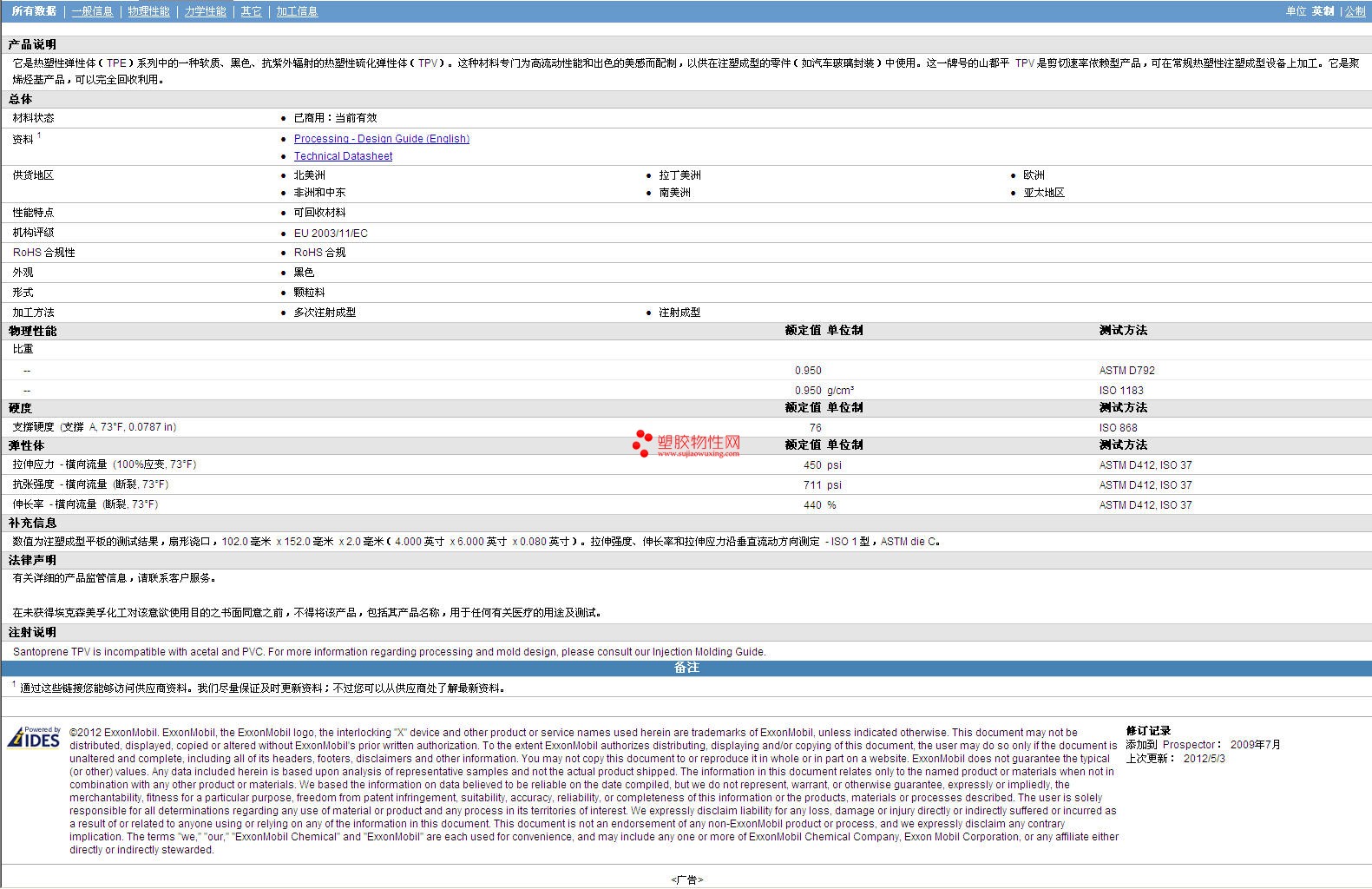The width and height of the screenshot is (1372, 889).
Task: Select the 欧洲 region entry
Action: (1034, 175)
